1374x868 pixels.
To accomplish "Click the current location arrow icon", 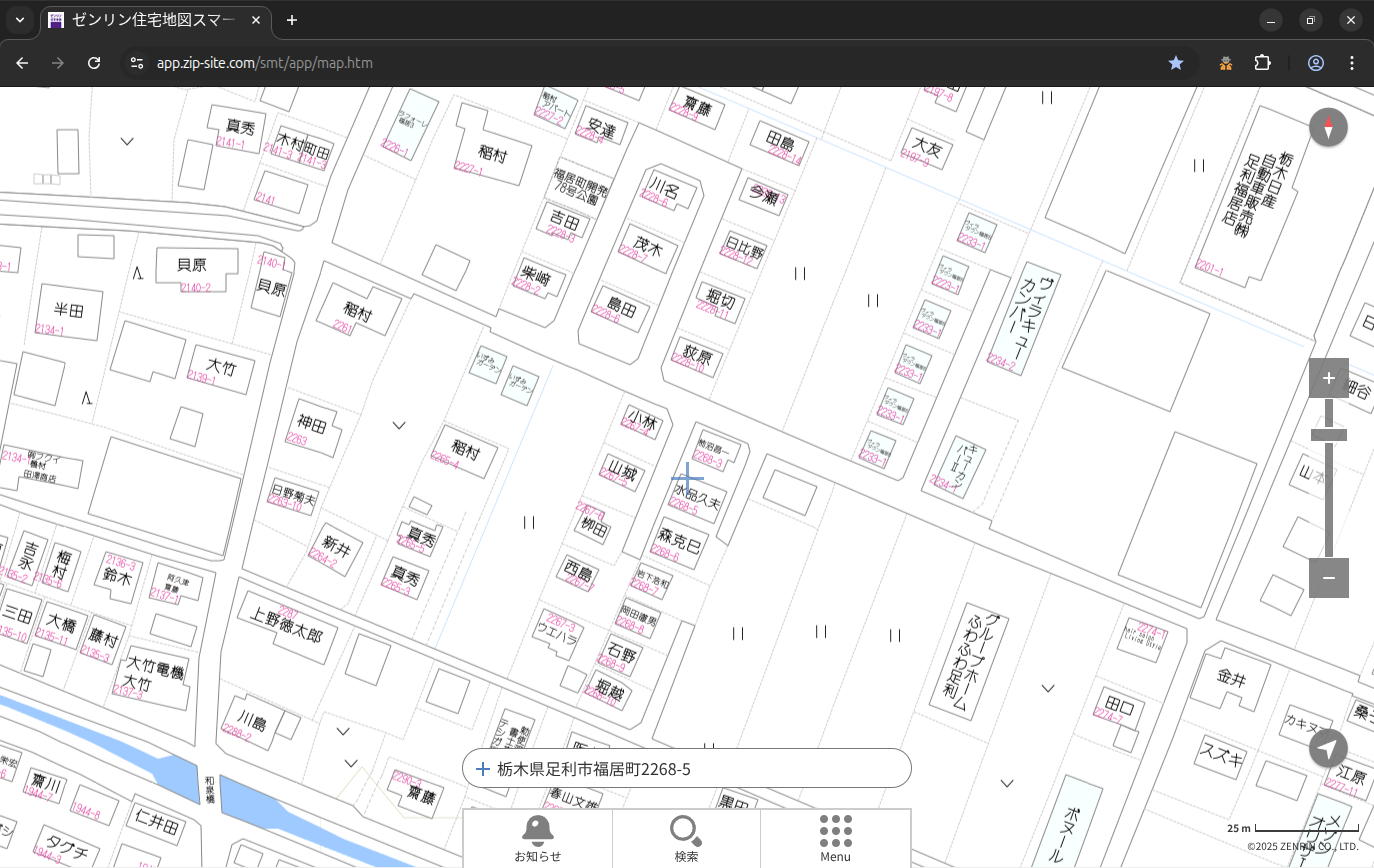I will tap(1328, 748).
